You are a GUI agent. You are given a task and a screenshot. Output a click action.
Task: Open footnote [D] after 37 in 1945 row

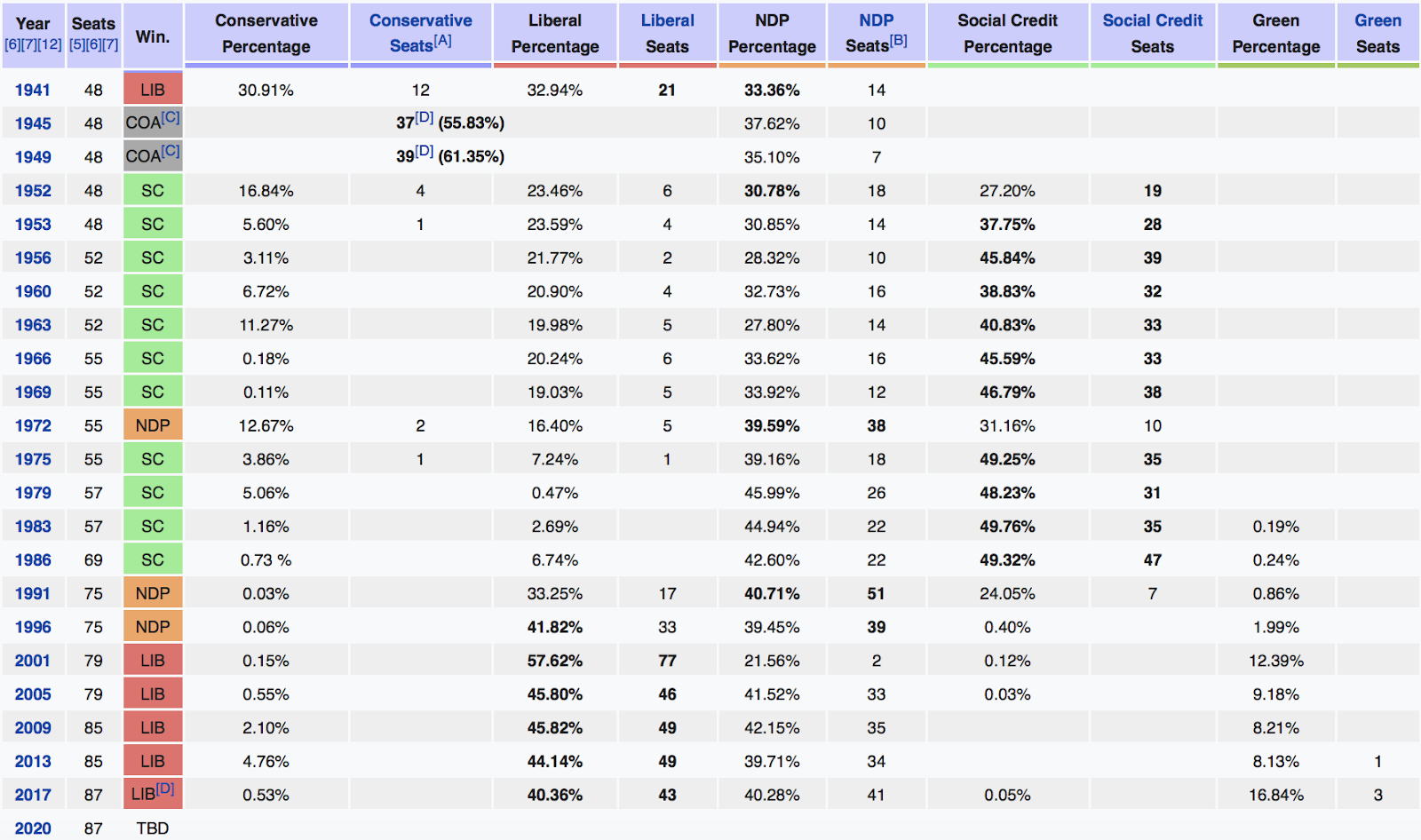click(425, 118)
